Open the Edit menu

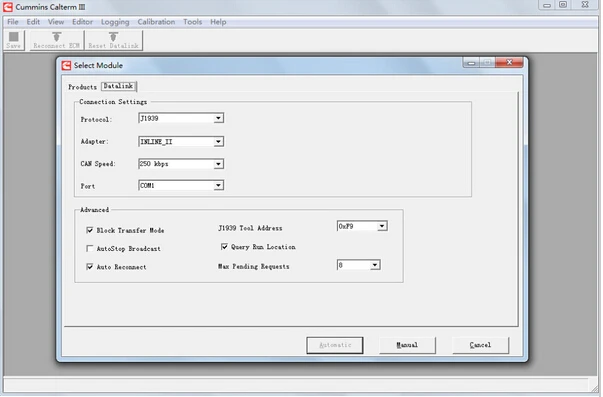coord(33,22)
